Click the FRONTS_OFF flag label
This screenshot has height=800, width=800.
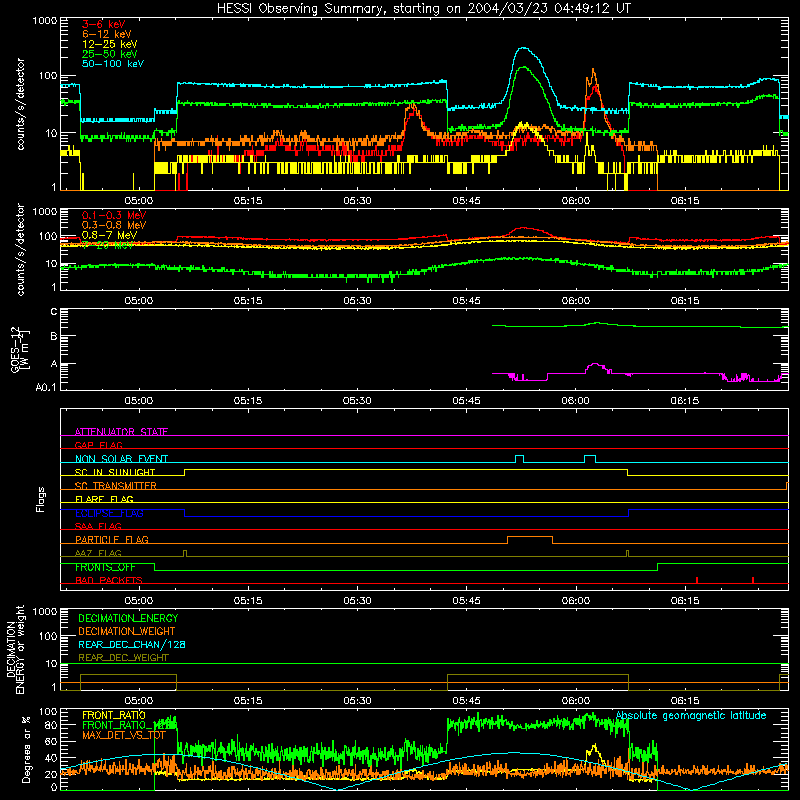point(105,567)
